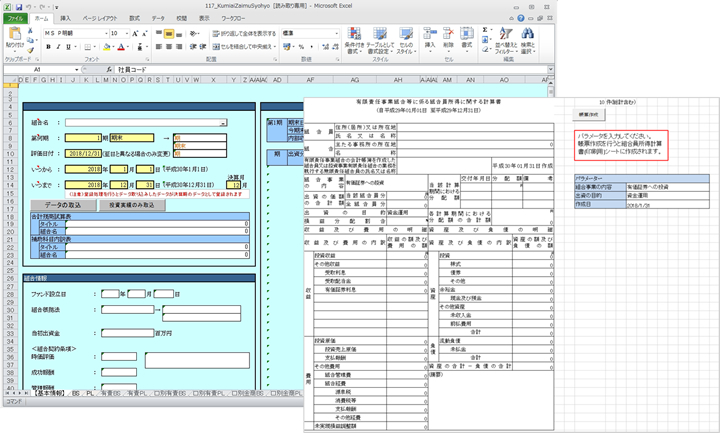Click Find and Select binoculars icon

click(x=527, y=34)
